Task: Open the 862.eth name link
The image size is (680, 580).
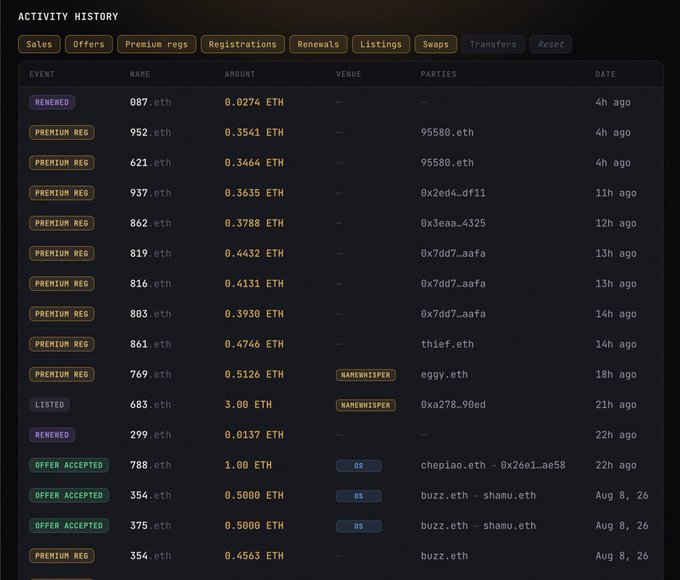Action: tap(150, 223)
